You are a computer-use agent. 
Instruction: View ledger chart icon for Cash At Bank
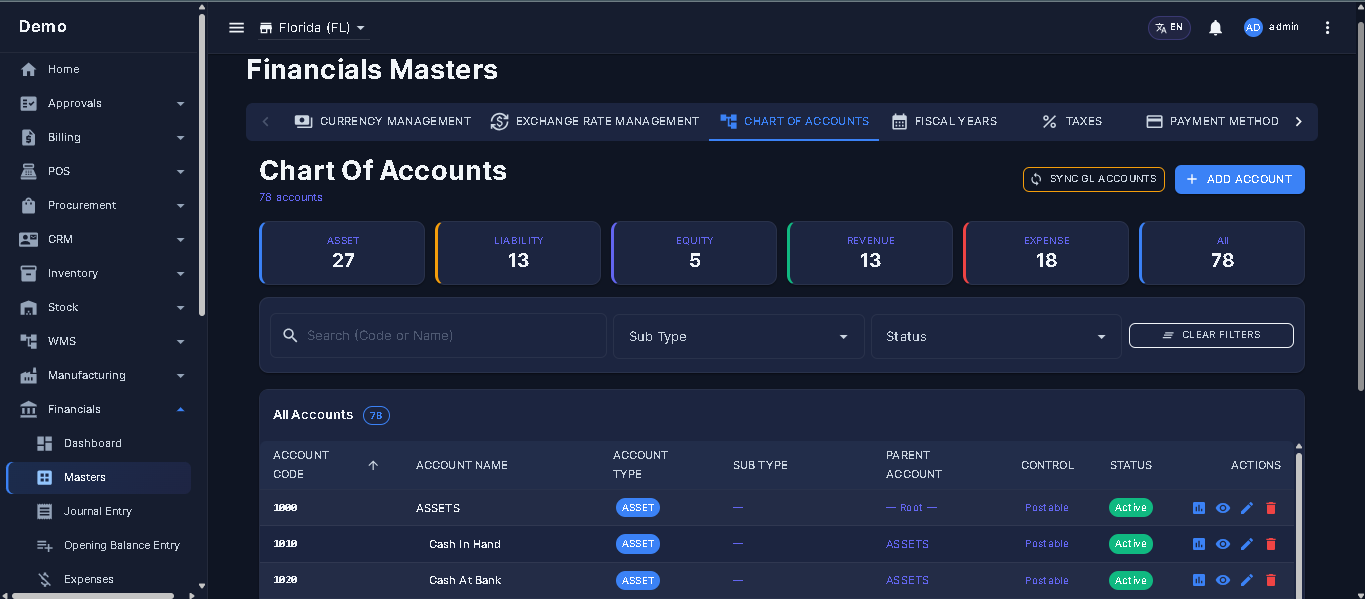pos(1199,580)
